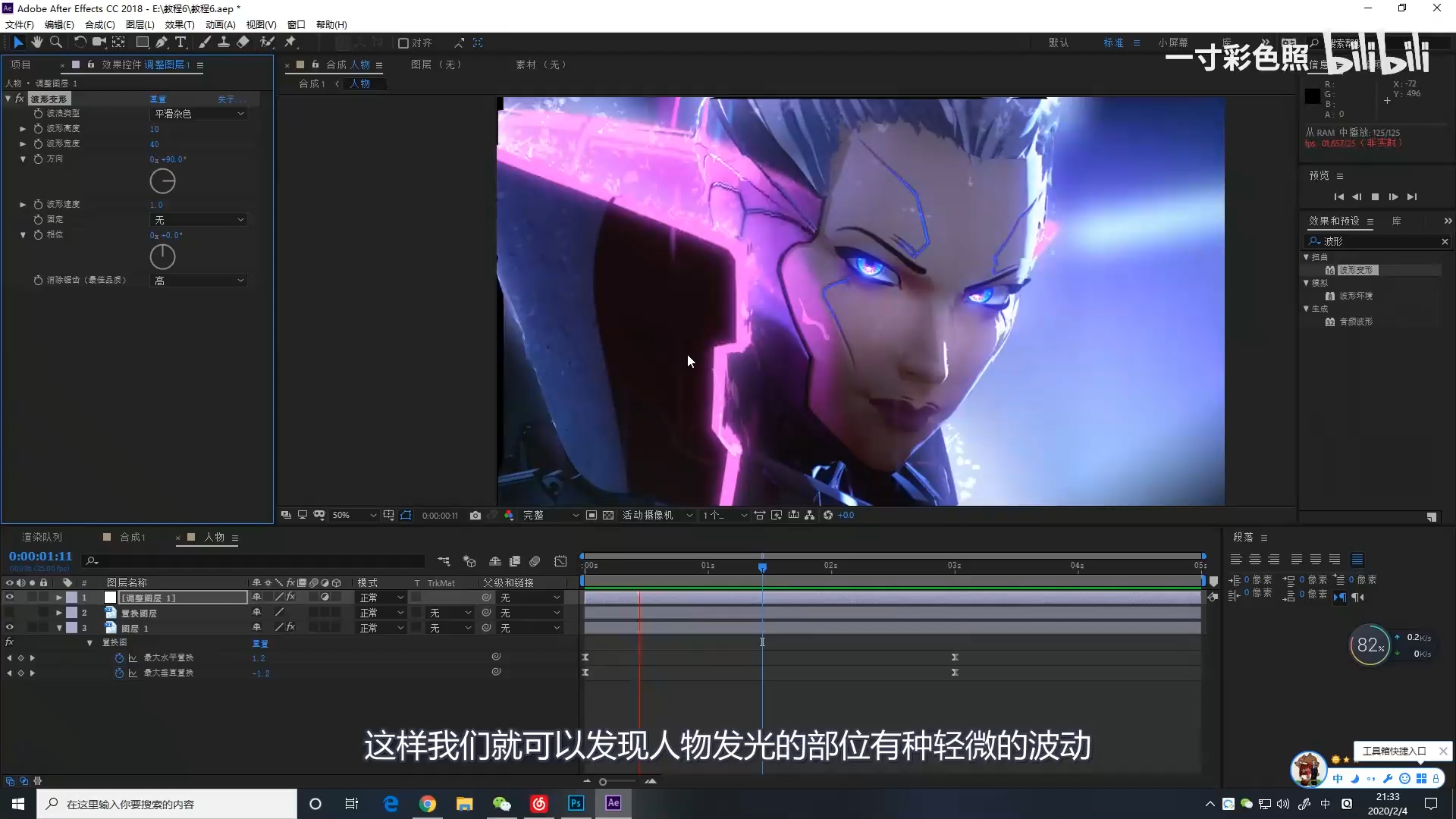Select the Selection arrow tool
The height and width of the screenshot is (819, 1456).
pos(18,42)
